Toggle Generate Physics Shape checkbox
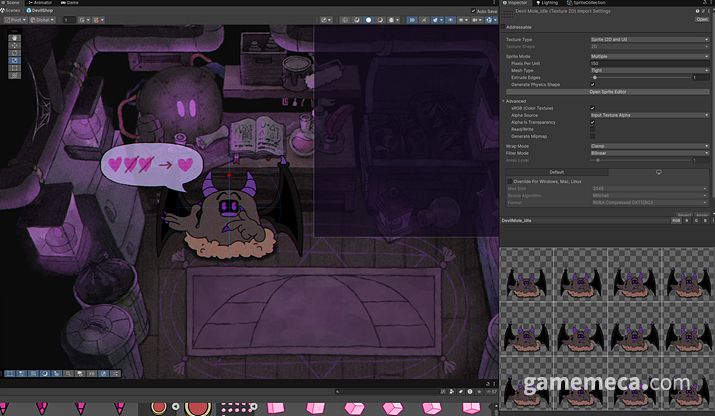 tap(592, 85)
